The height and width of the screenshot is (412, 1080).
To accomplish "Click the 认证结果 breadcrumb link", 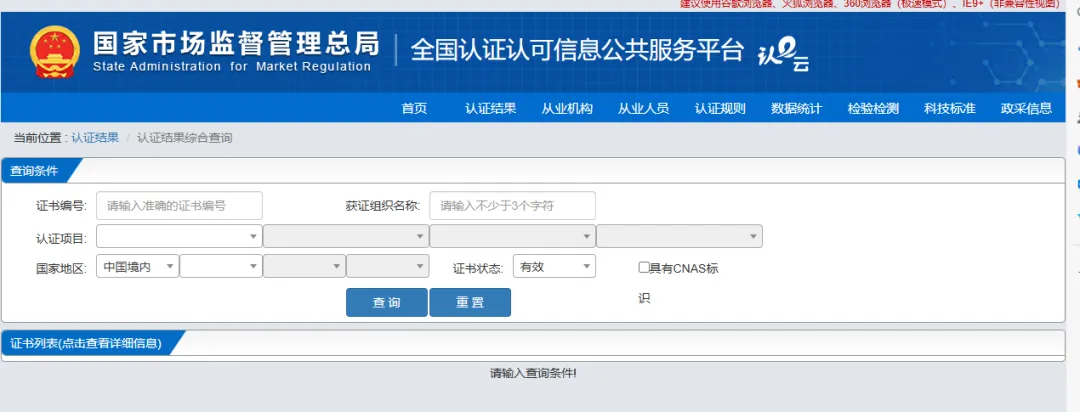I will (95, 138).
